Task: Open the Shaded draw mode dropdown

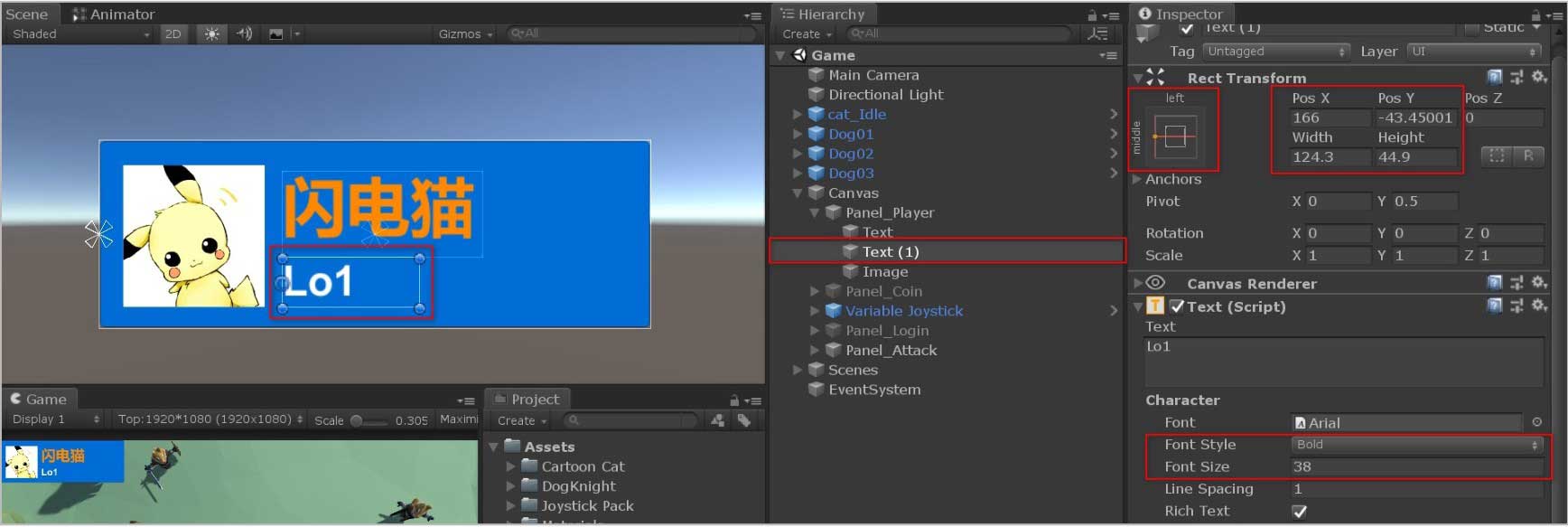Action: click(79, 33)
